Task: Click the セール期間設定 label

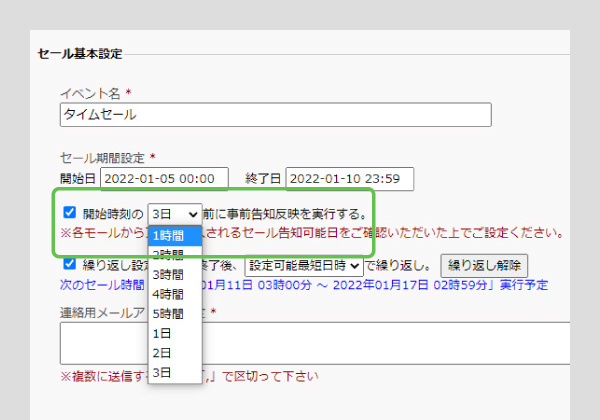Action: point(102,158)
